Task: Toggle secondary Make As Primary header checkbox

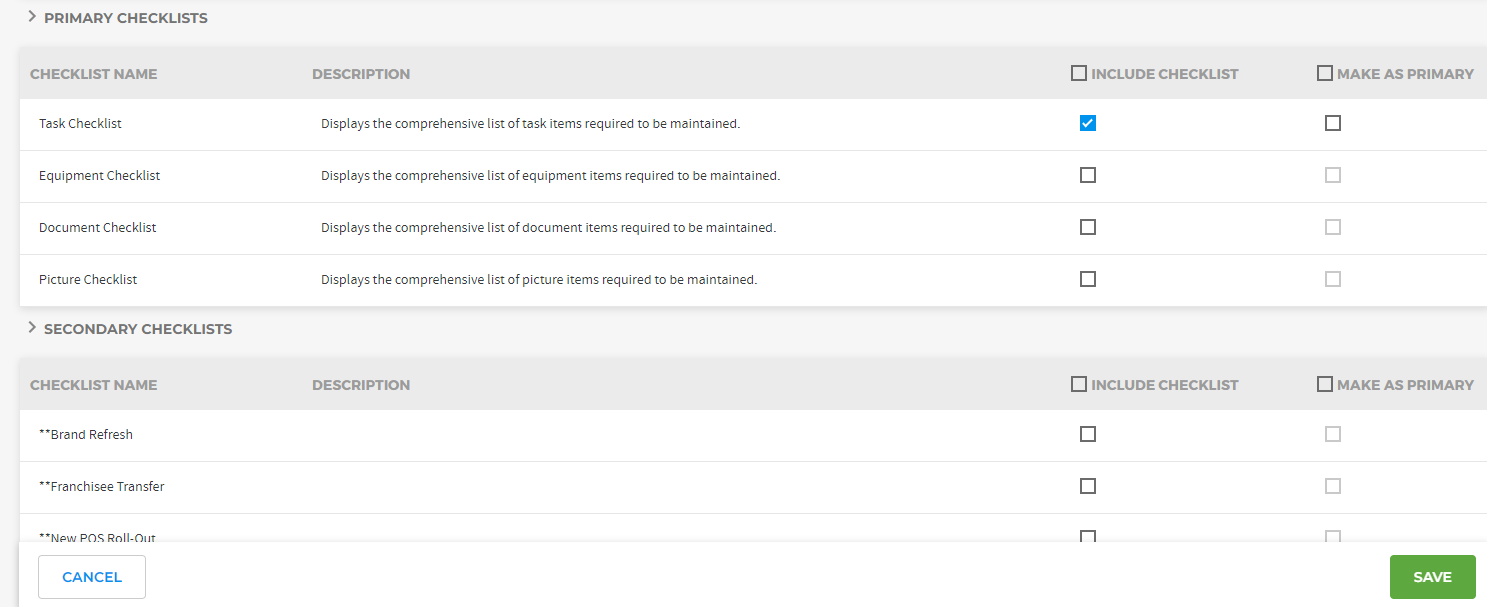Action: (x=1325, y=384)
